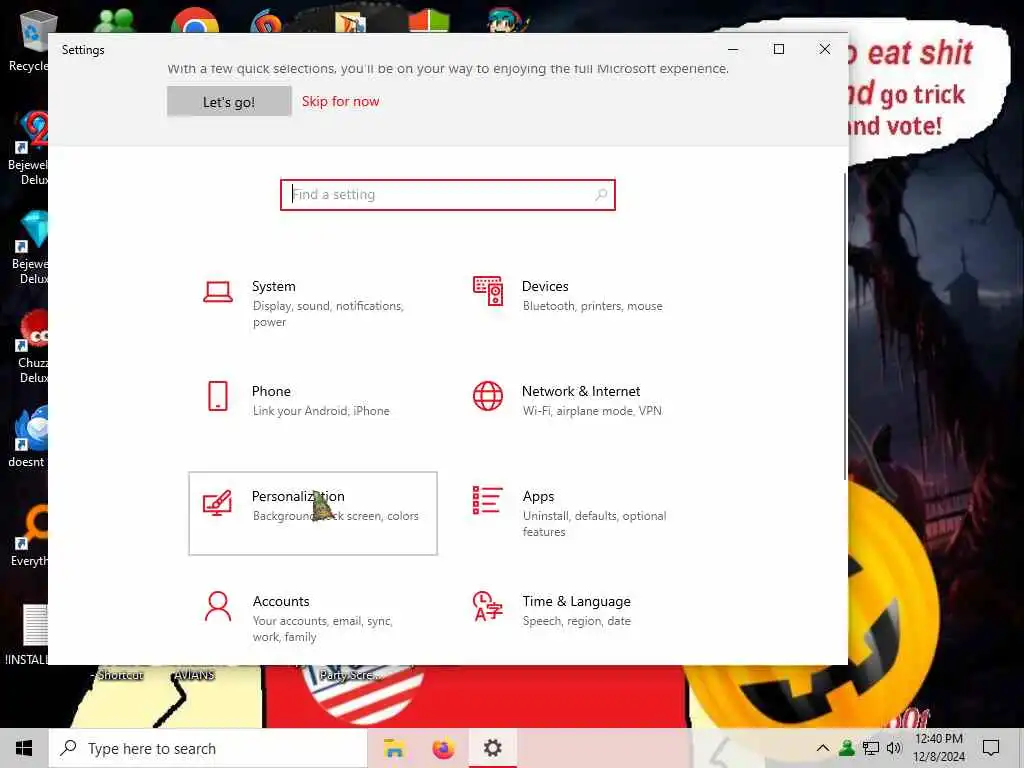The image size is (1024, 768).
Task: Open the volume speaker tray icon
Action: pyautogui.click(x=895, y=748)
